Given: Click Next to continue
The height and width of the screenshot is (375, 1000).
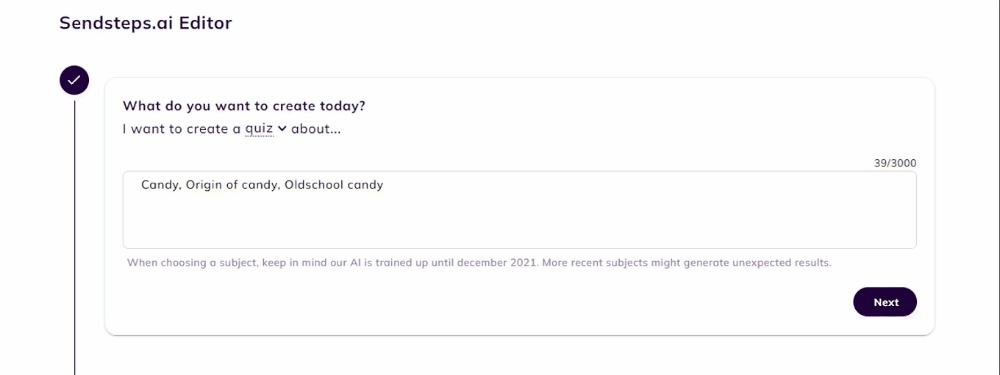Looking at the screenshot, I should 885,302.
